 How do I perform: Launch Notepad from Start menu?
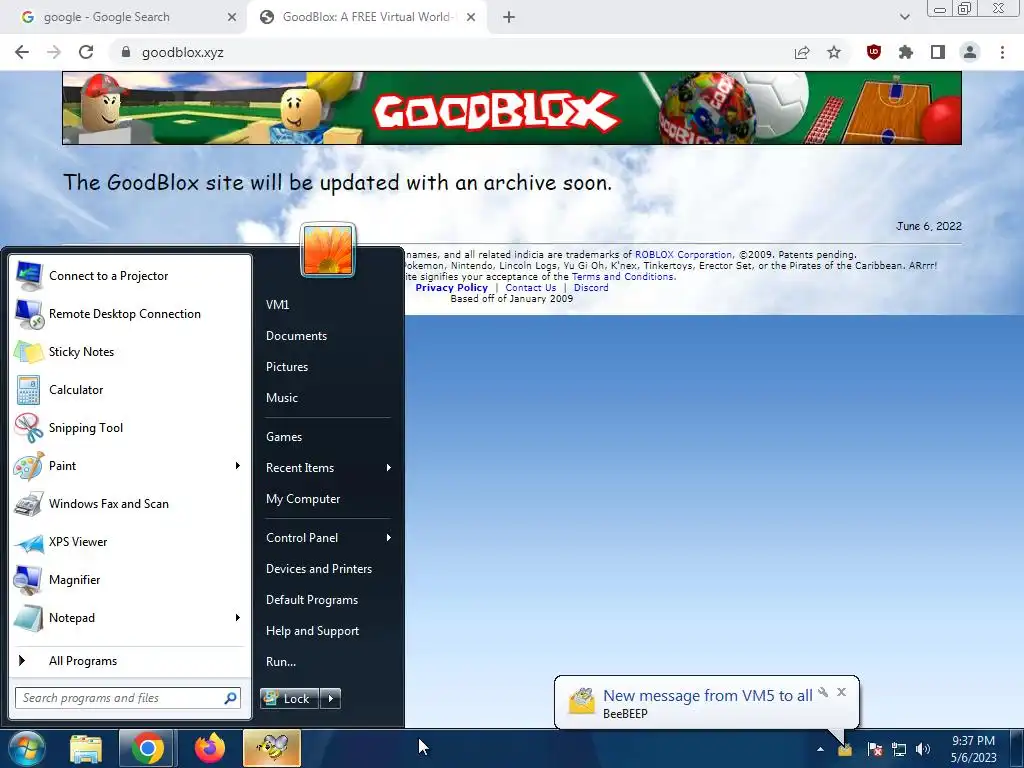point(129,618)
